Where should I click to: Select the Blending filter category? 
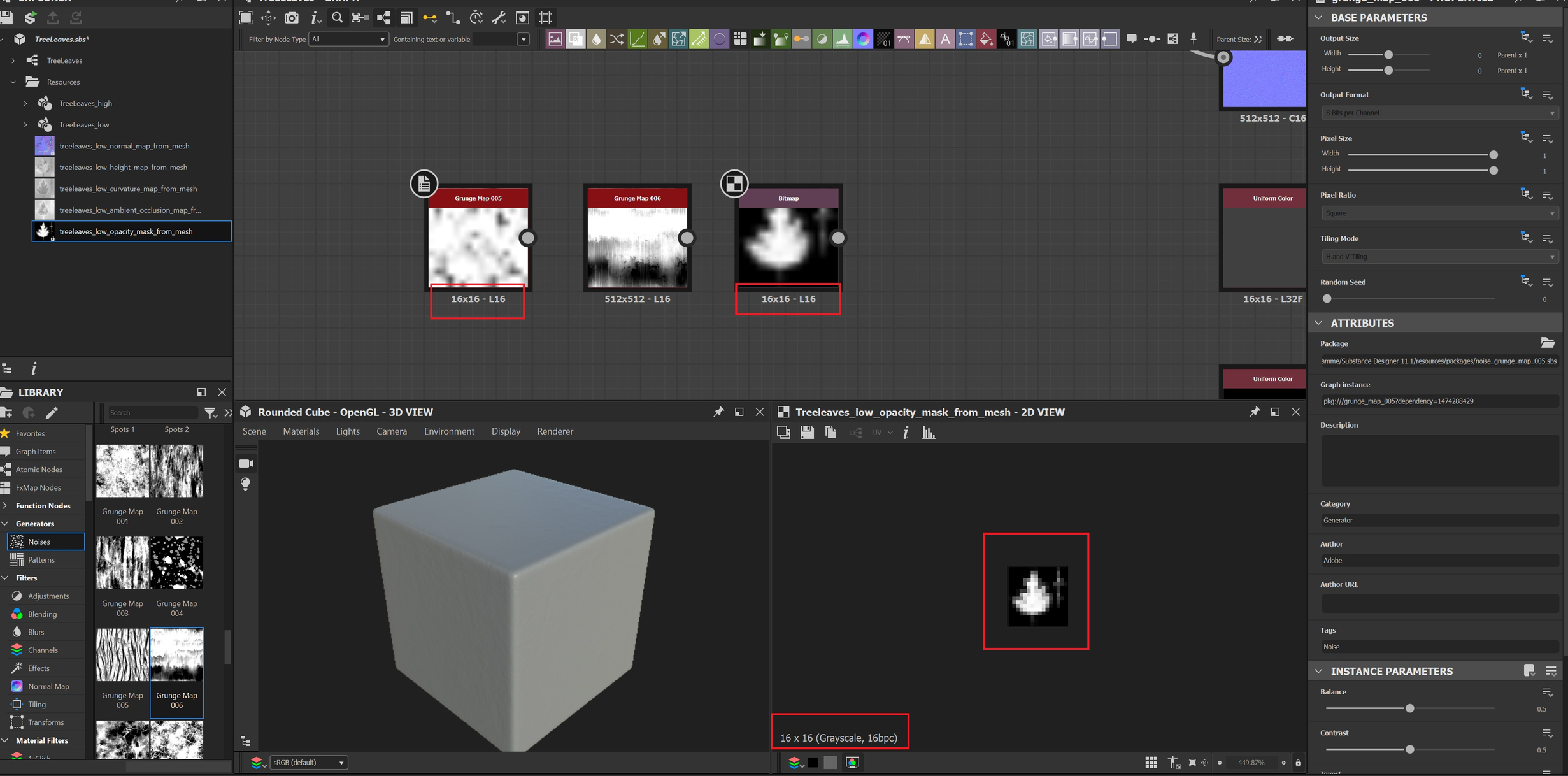click(x=43, y=614)
